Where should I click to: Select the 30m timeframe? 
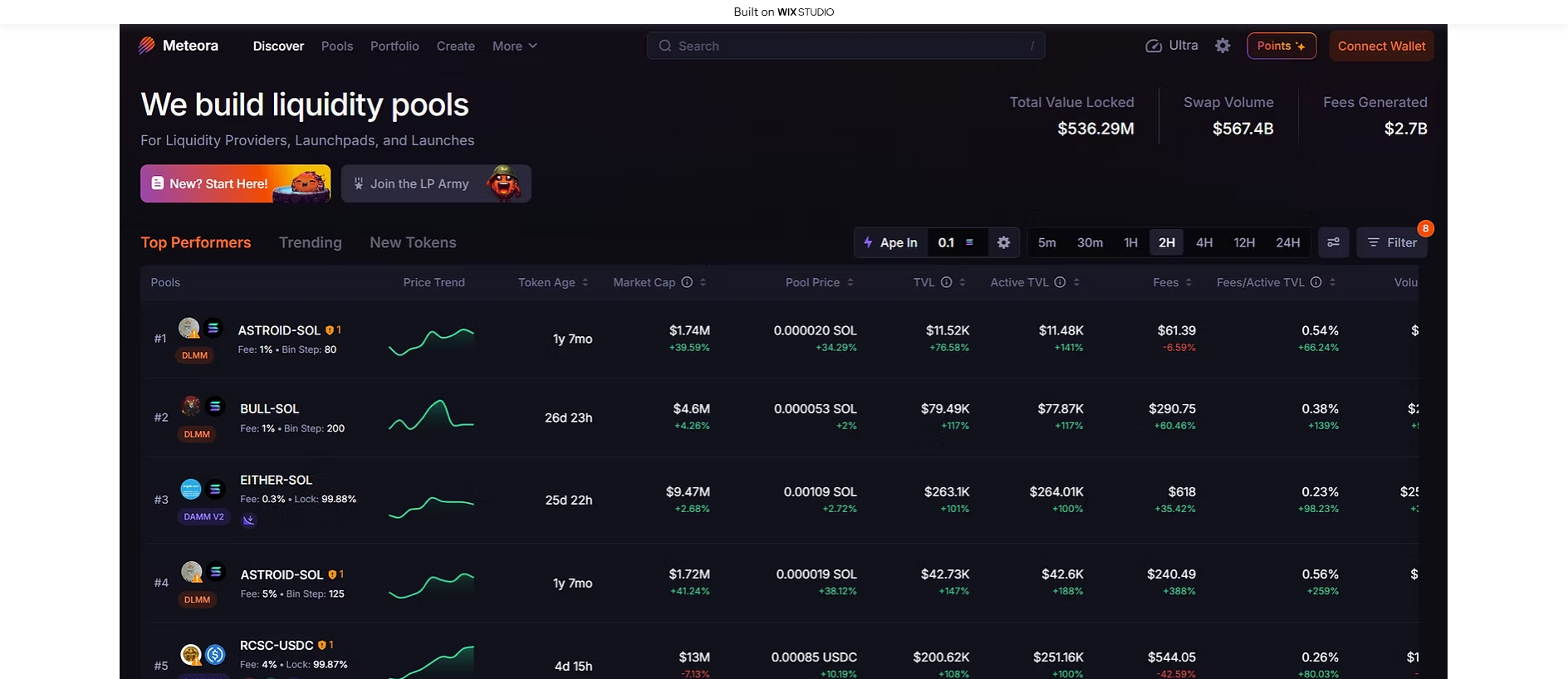pyautogui.click(x=1090, y=242)
